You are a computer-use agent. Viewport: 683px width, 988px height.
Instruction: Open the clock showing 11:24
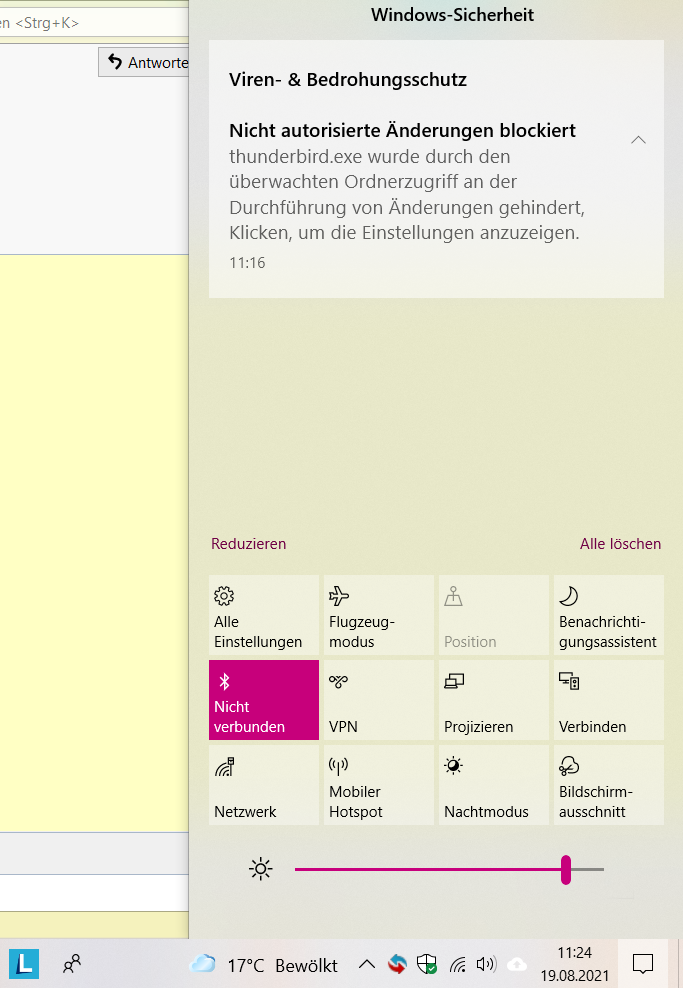coord(575,964)
